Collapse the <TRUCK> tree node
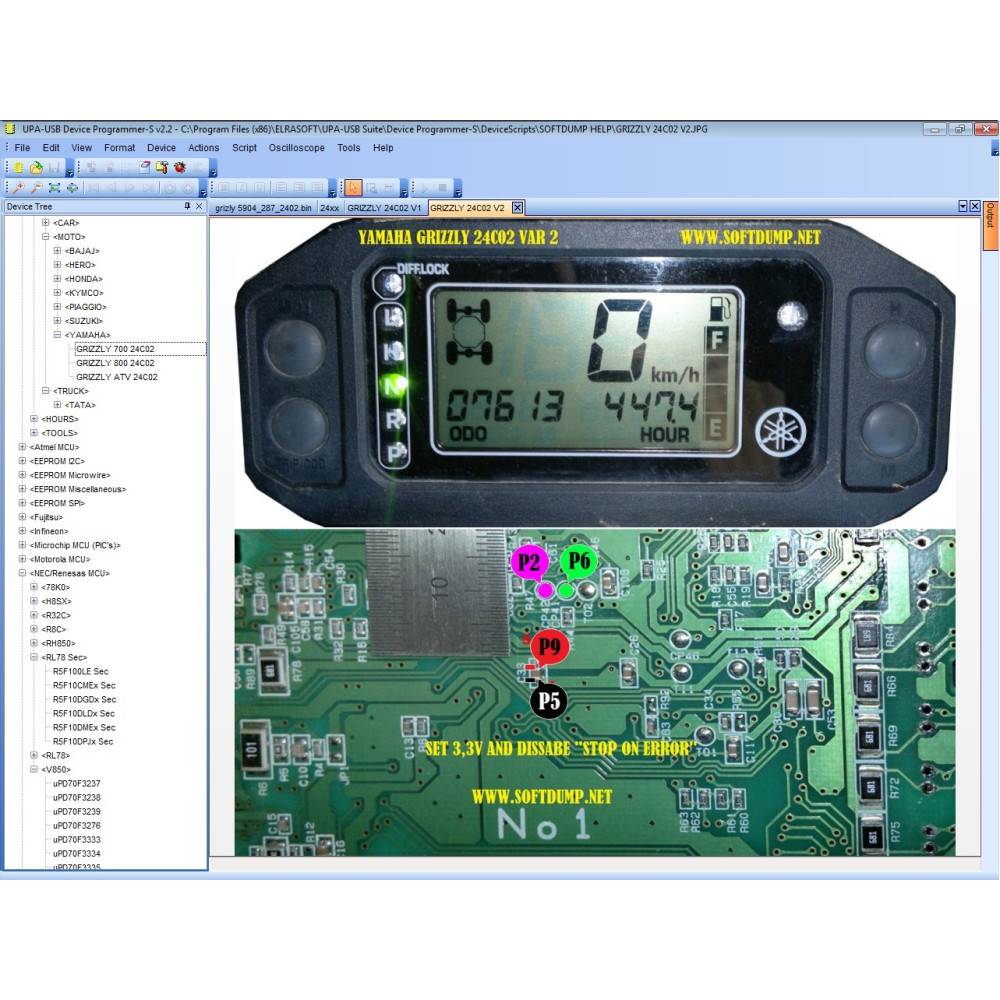Image resolution: width=1000 pixels, height=1000 pixels. [45, 391]
